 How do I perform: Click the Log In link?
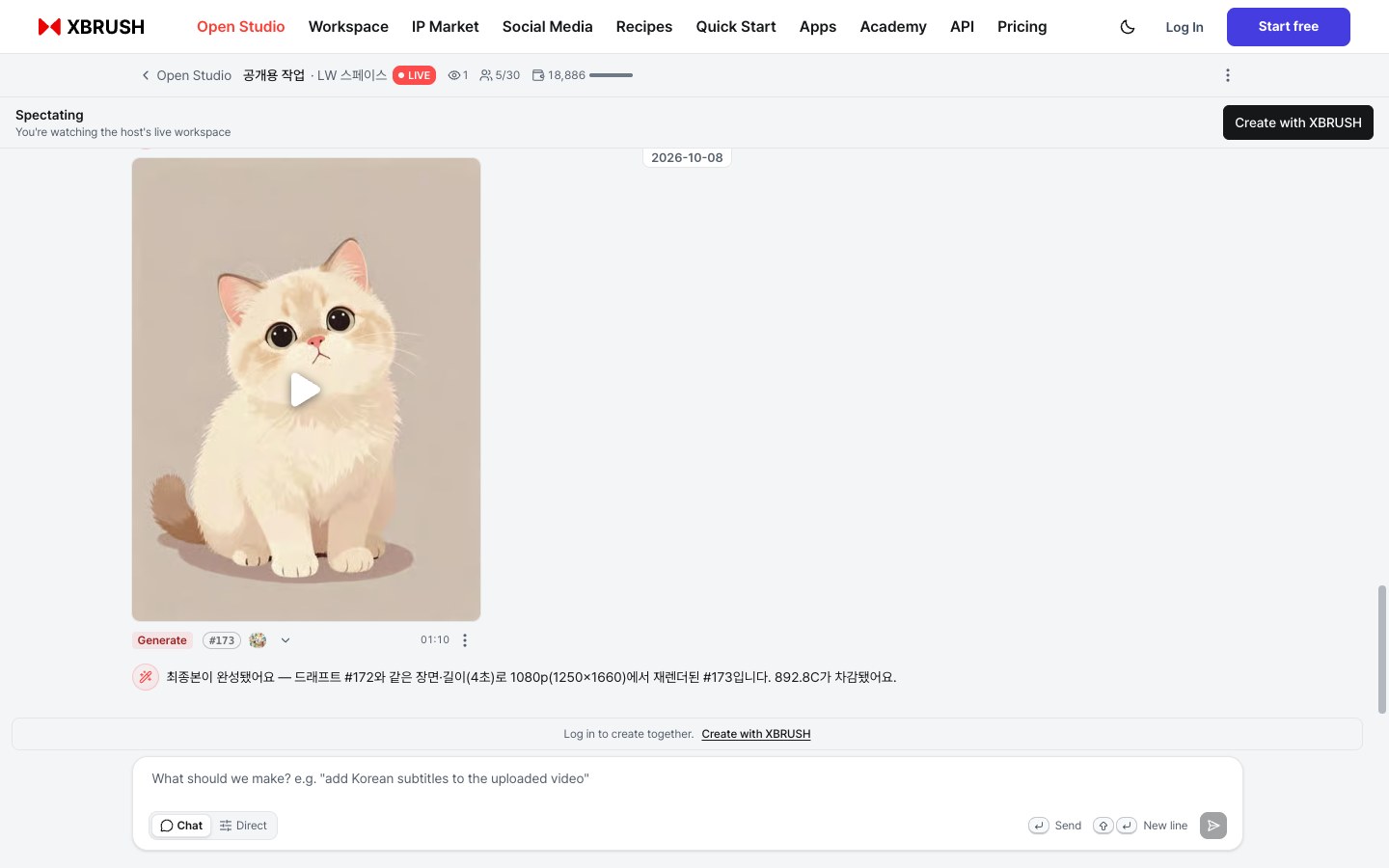click(x=1185, y=27)
